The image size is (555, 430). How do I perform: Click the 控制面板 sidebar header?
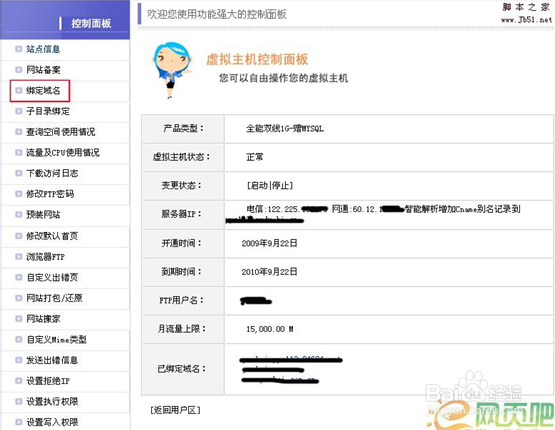pos(91,23)
